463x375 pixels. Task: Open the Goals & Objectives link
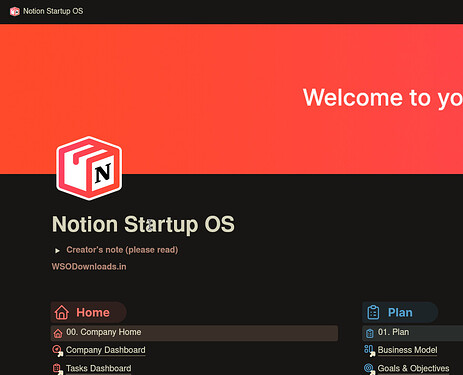coord(413,368)
